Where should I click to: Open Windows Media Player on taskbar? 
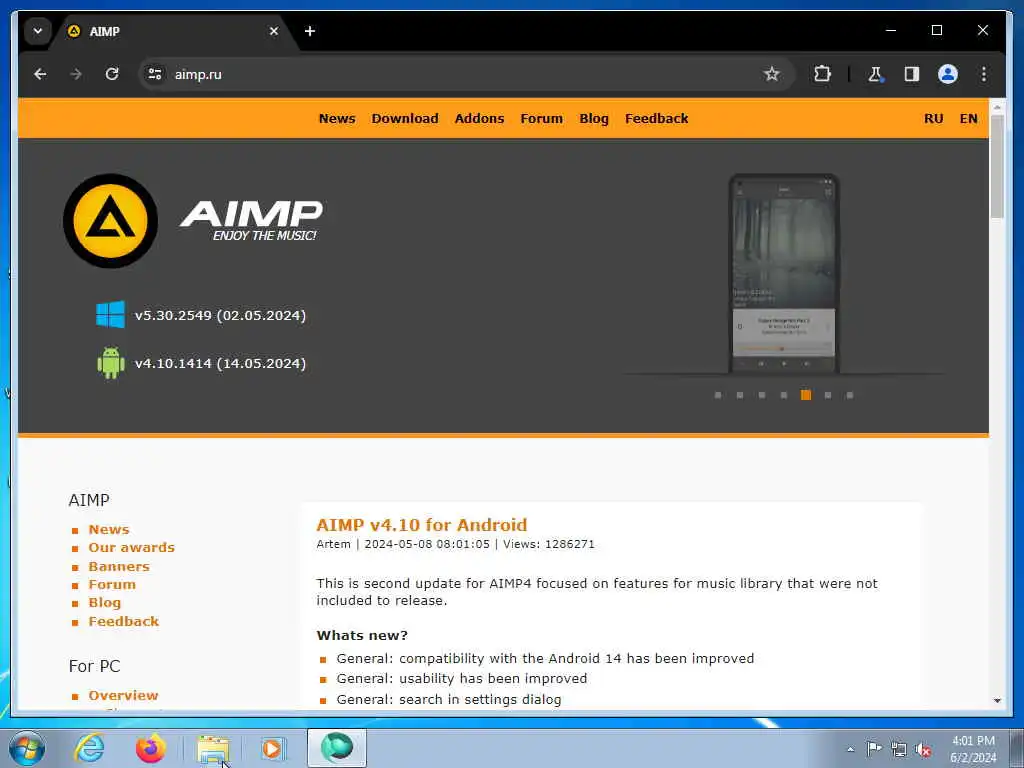click(272, 748)
